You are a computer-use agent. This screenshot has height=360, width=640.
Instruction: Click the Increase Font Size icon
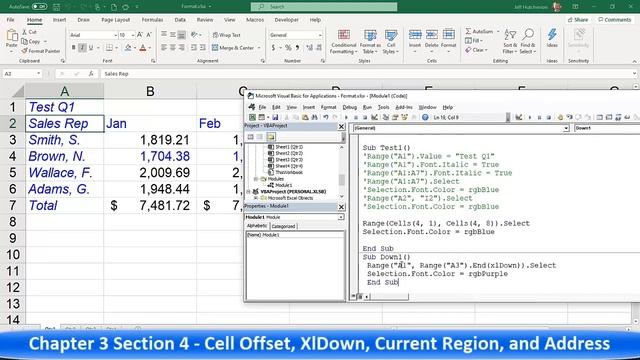point(140,35)
